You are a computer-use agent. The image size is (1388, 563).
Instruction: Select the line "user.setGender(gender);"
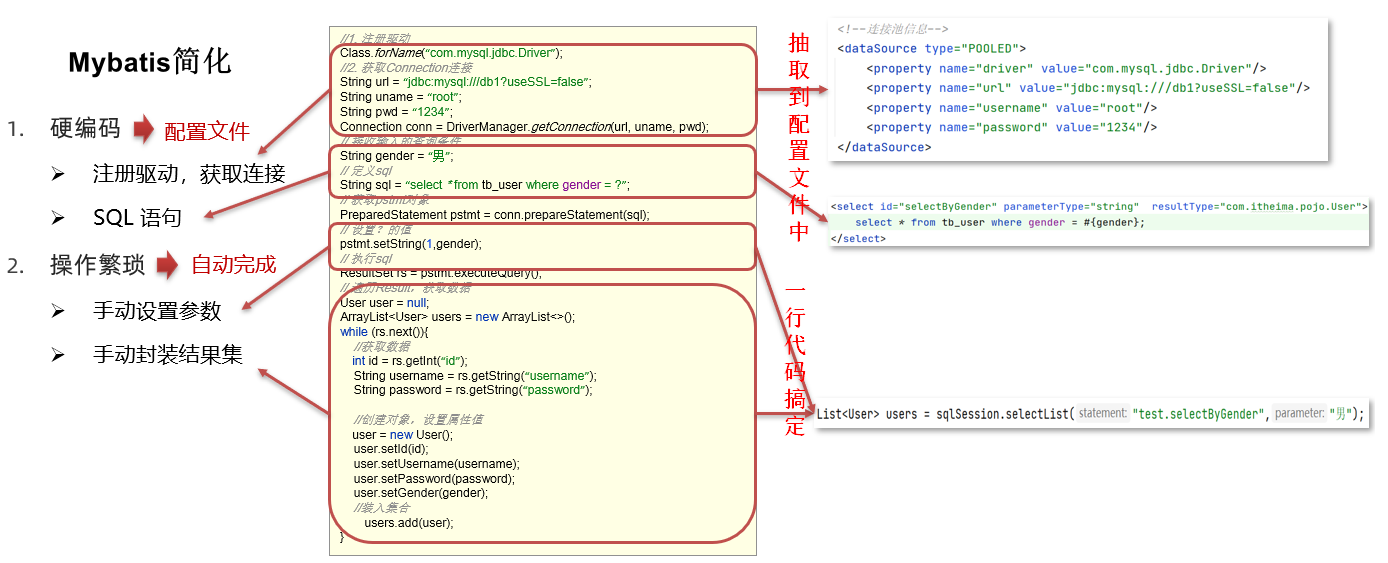[x=420, y=493]
